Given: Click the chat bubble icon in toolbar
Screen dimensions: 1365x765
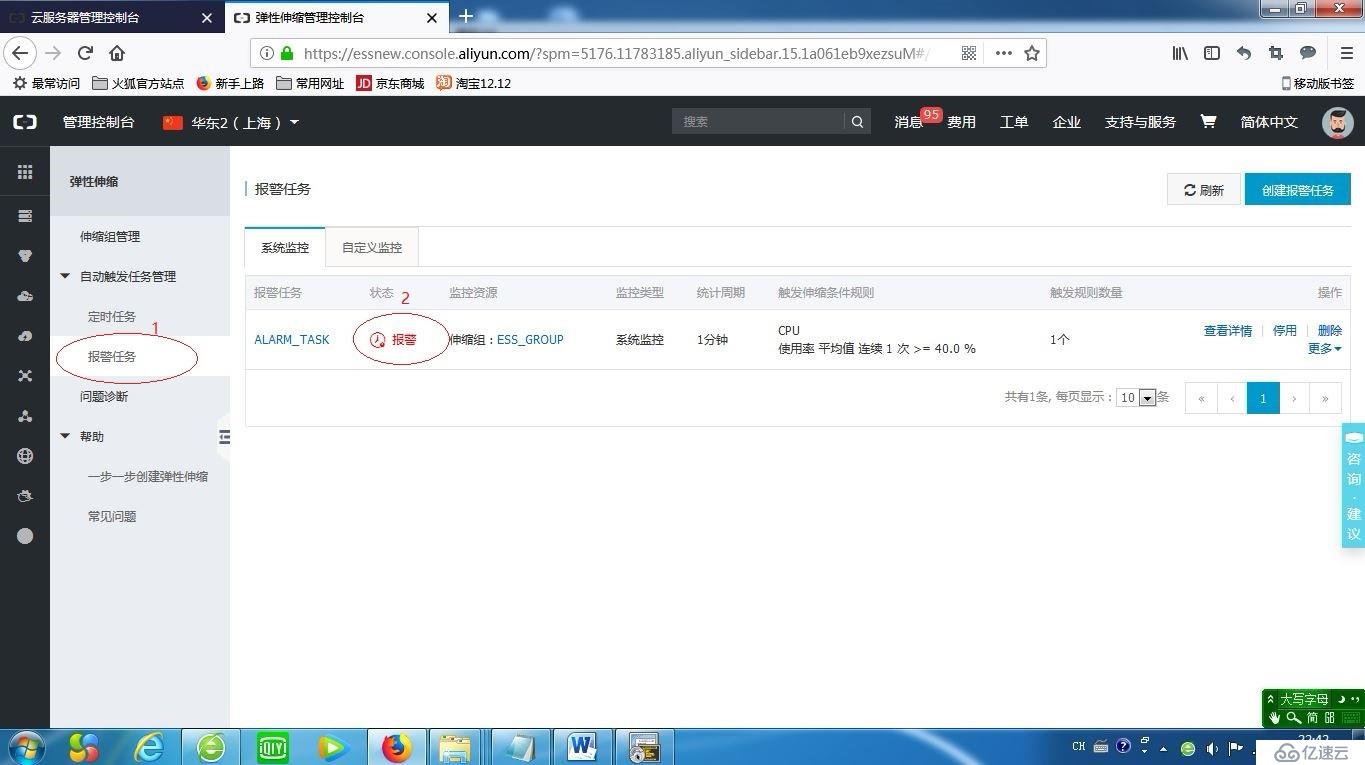Looking at the screenshot, I should [1307, 53].
